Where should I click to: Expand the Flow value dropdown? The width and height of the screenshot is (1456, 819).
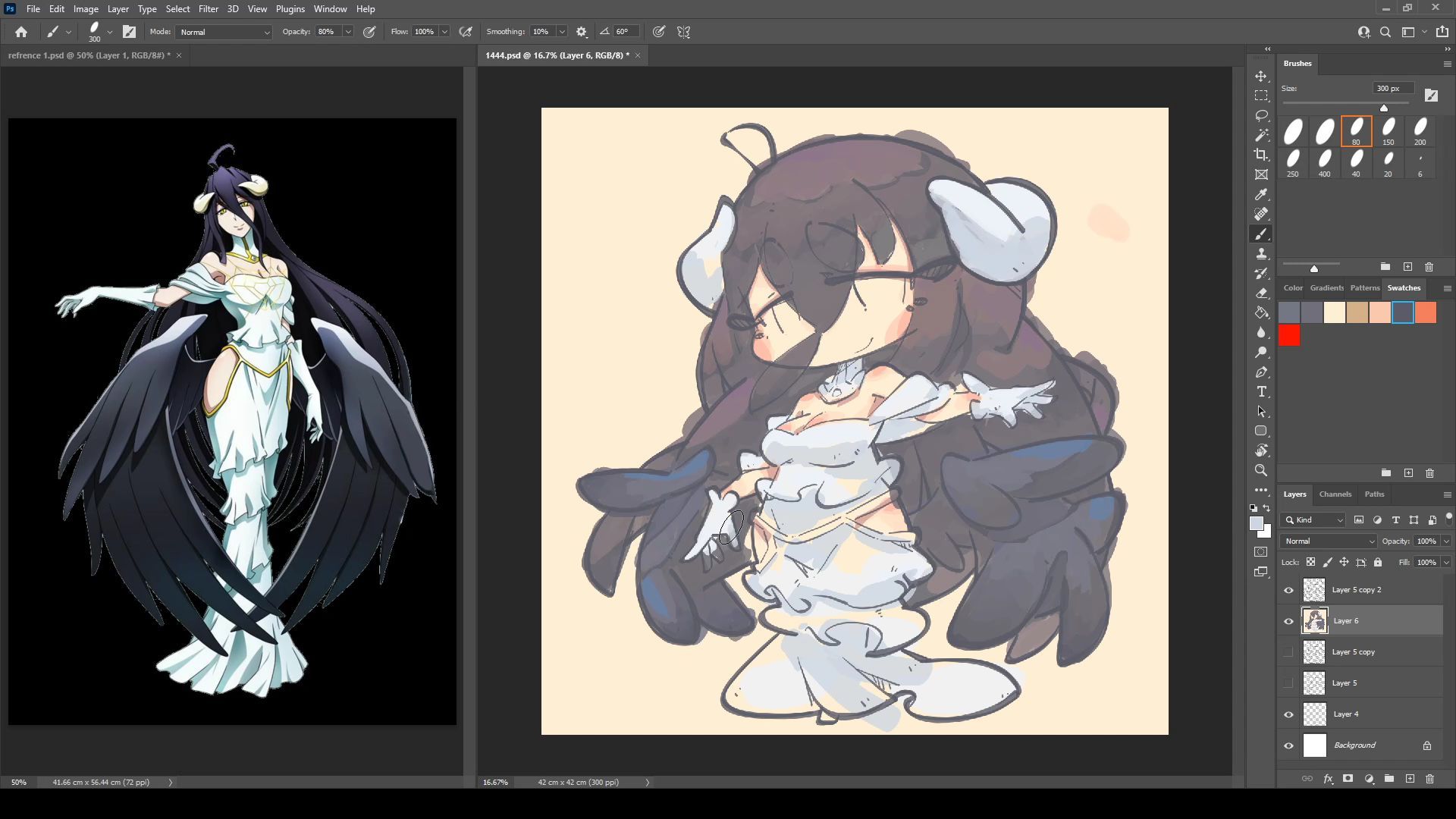444,32
